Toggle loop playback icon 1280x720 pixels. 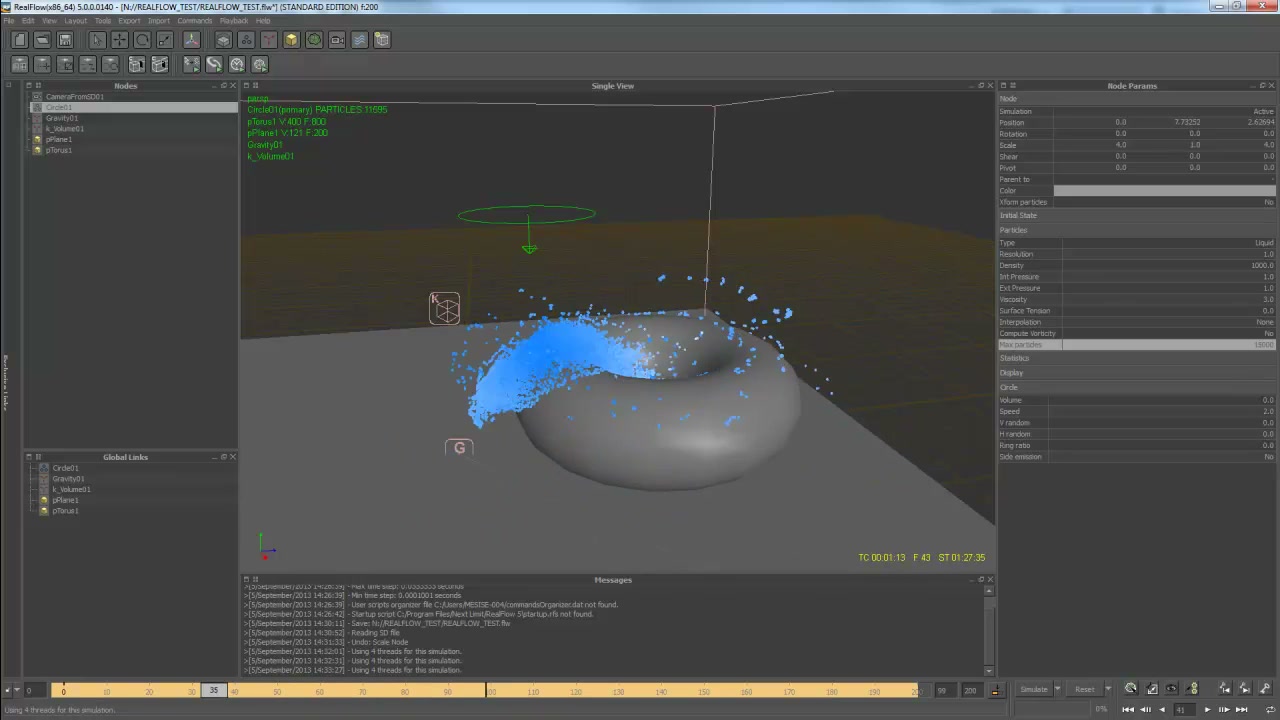coord(1270,709)
